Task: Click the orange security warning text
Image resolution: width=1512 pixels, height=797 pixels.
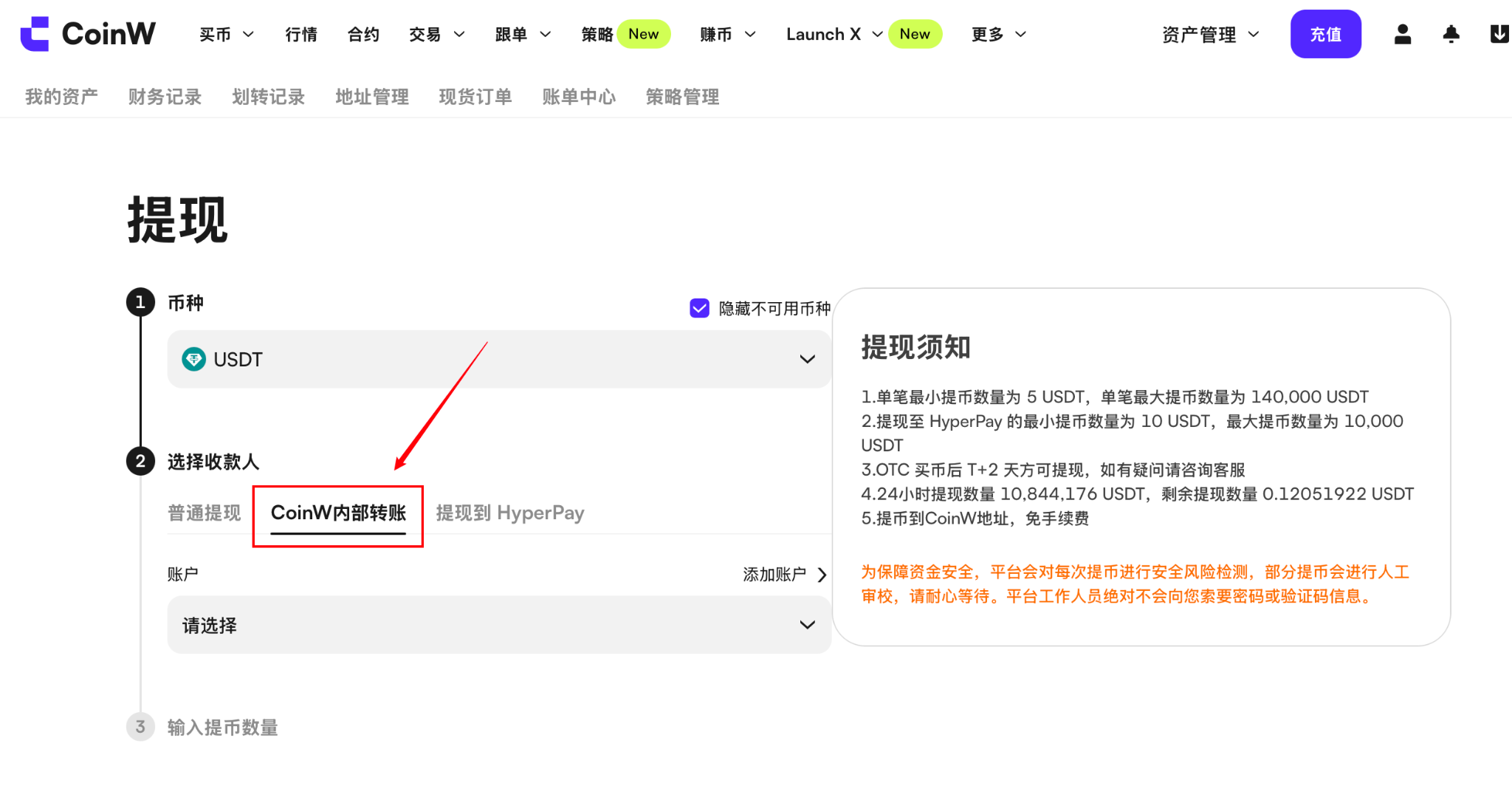Action: [1135, 584]
